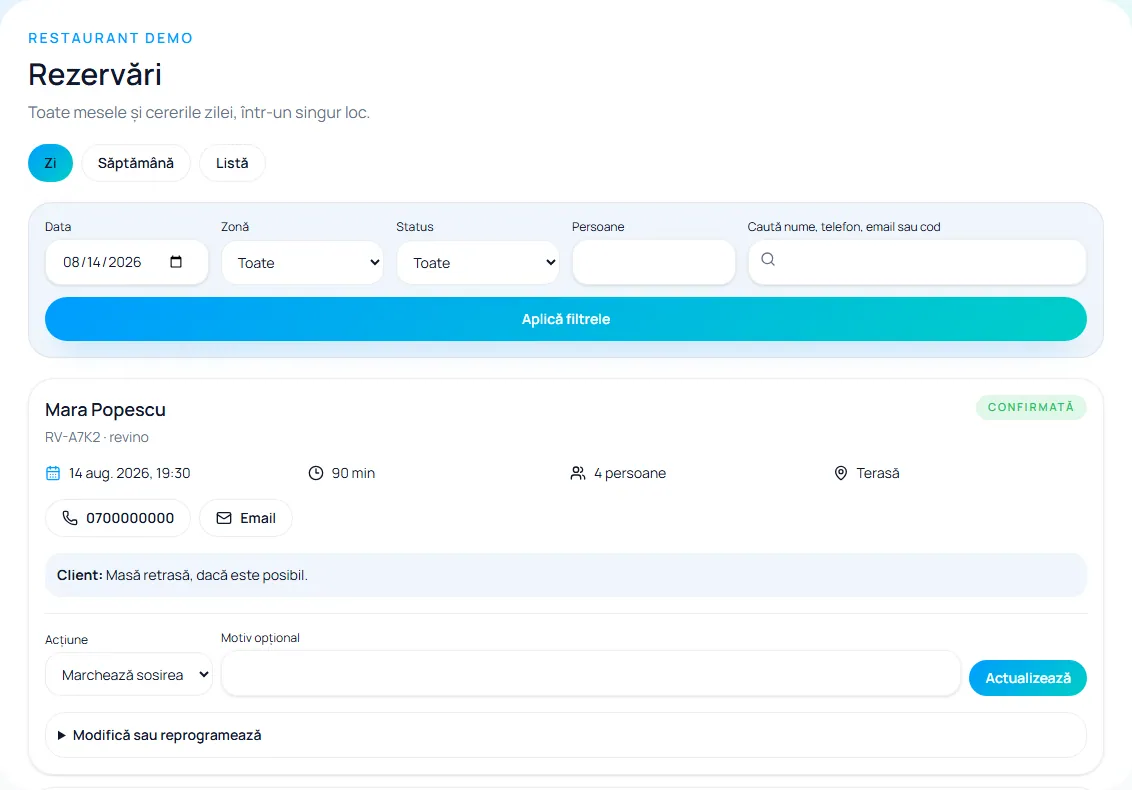This screenshot has height=790, width=1132.
Task: Switch to the Listă view
Action: point(232,163)
